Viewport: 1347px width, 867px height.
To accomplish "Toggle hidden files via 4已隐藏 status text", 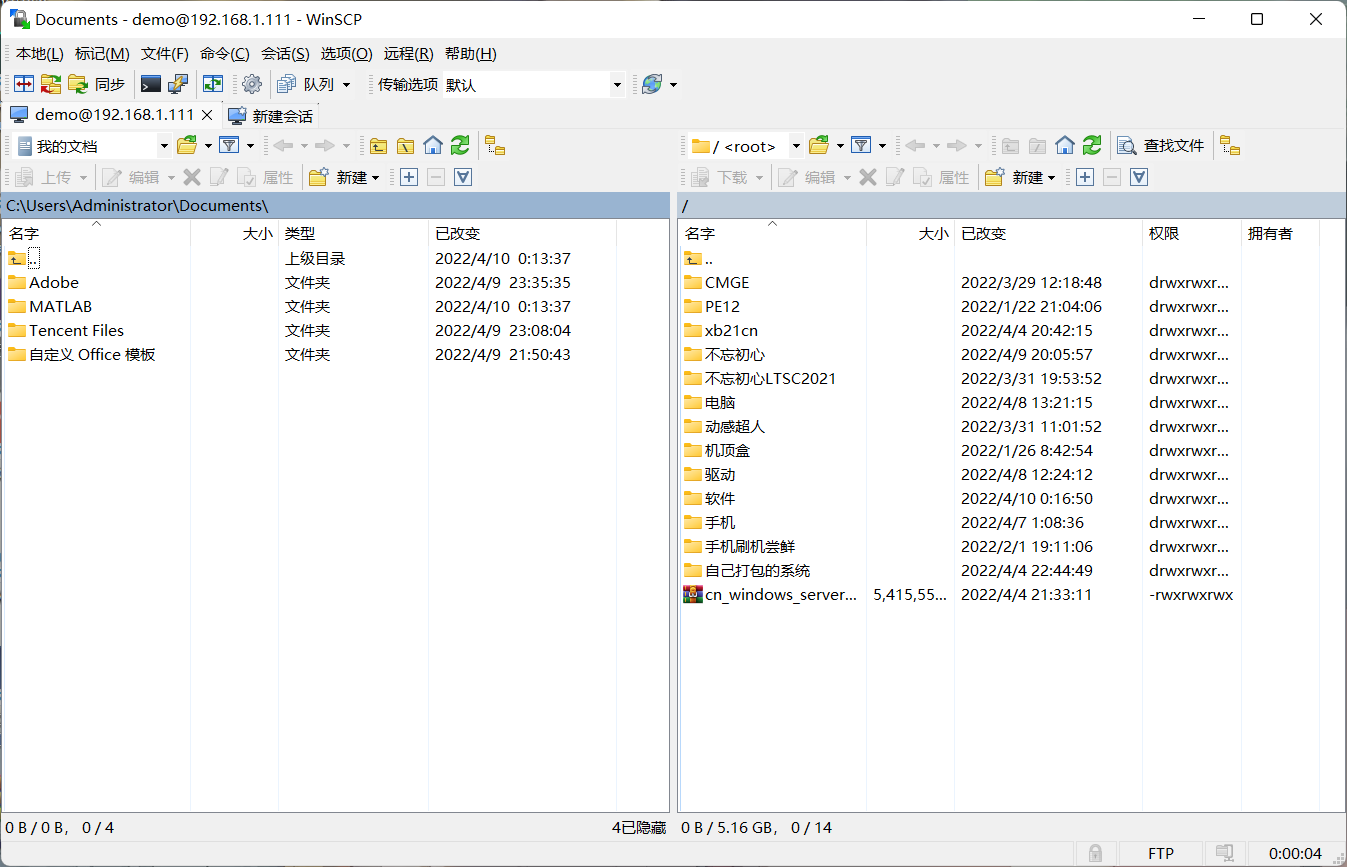I will pyautogui.click(x=638, y=827).
